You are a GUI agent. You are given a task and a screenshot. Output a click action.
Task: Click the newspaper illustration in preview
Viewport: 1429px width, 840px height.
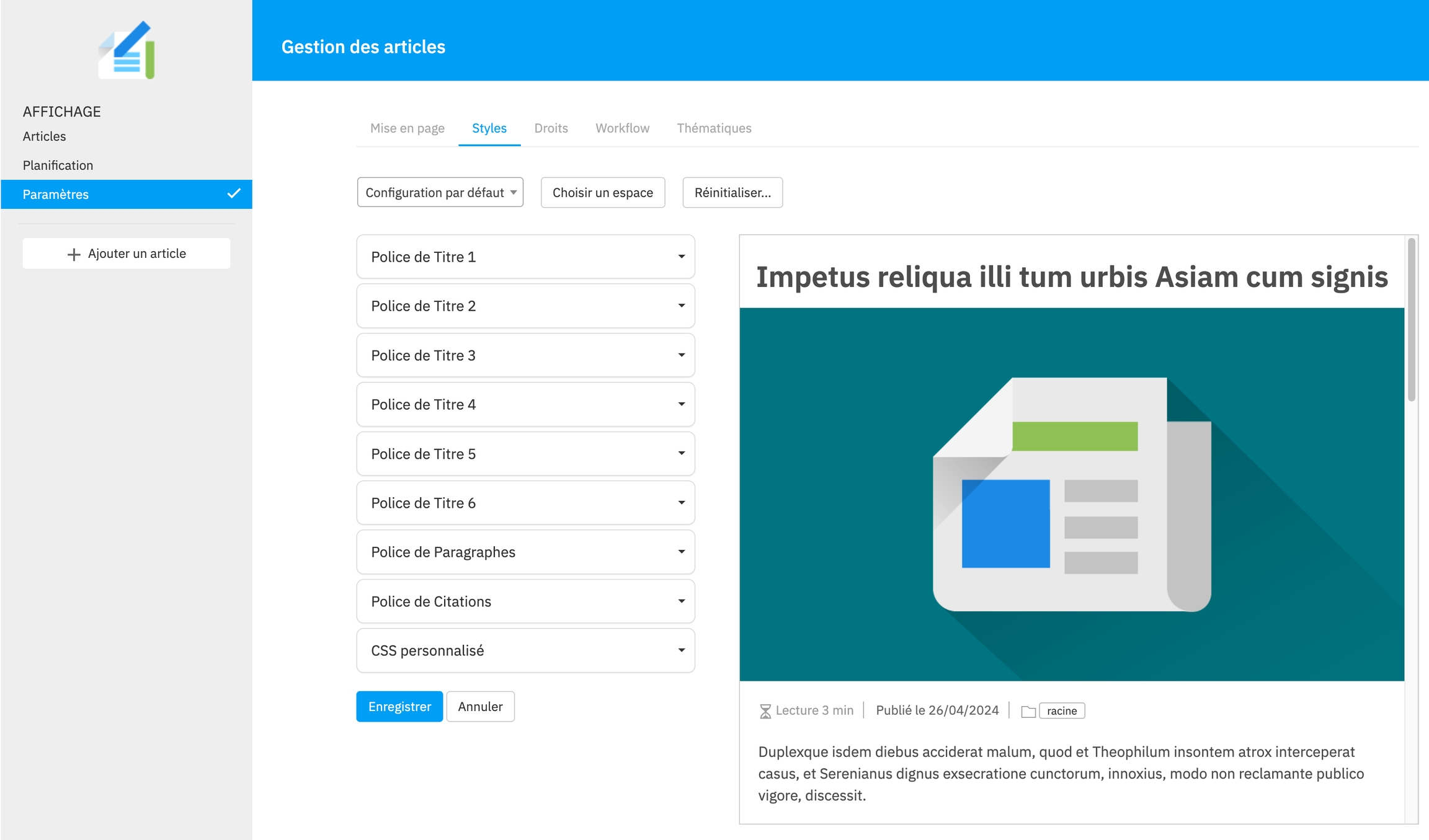point(1071,494)
